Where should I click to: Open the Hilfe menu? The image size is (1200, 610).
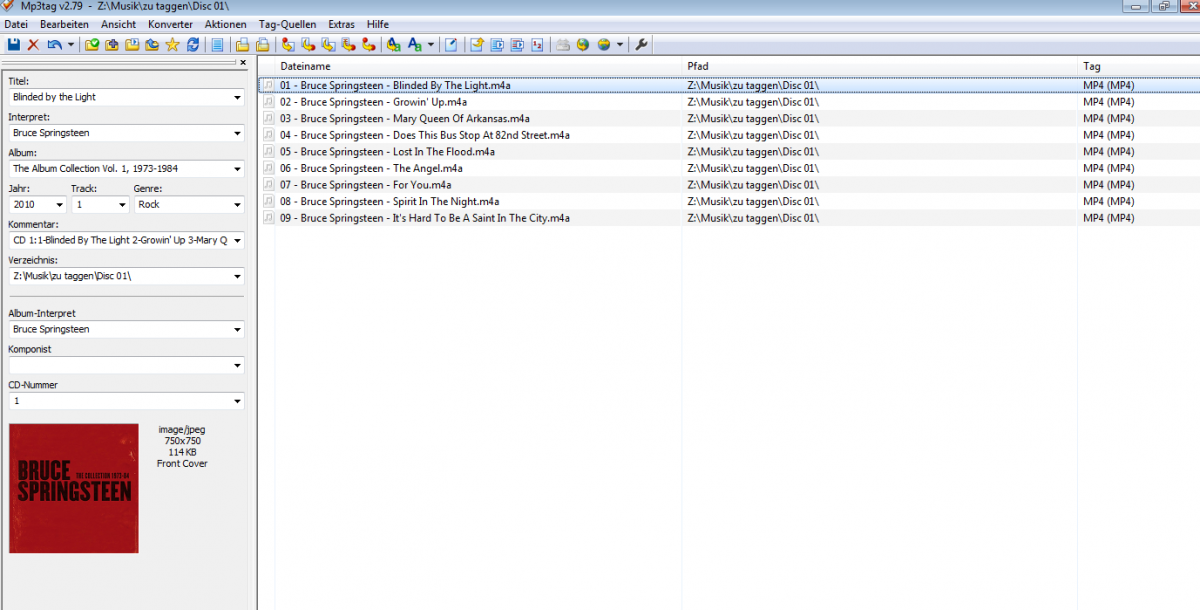pos(378,24)
